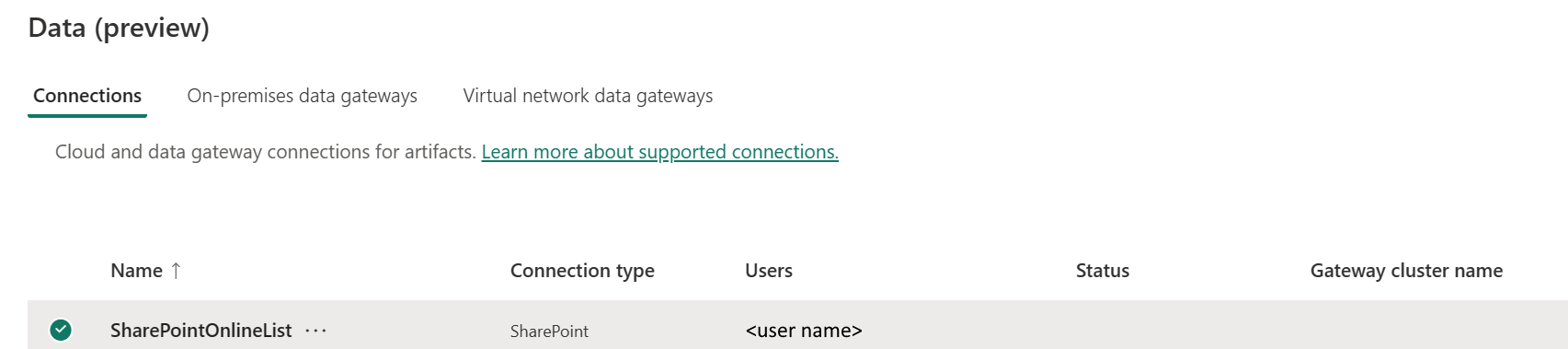Click the empty Gateway cluster name cell
The height and width of the screenshot is (349, 1568).
click(1435, 330)
